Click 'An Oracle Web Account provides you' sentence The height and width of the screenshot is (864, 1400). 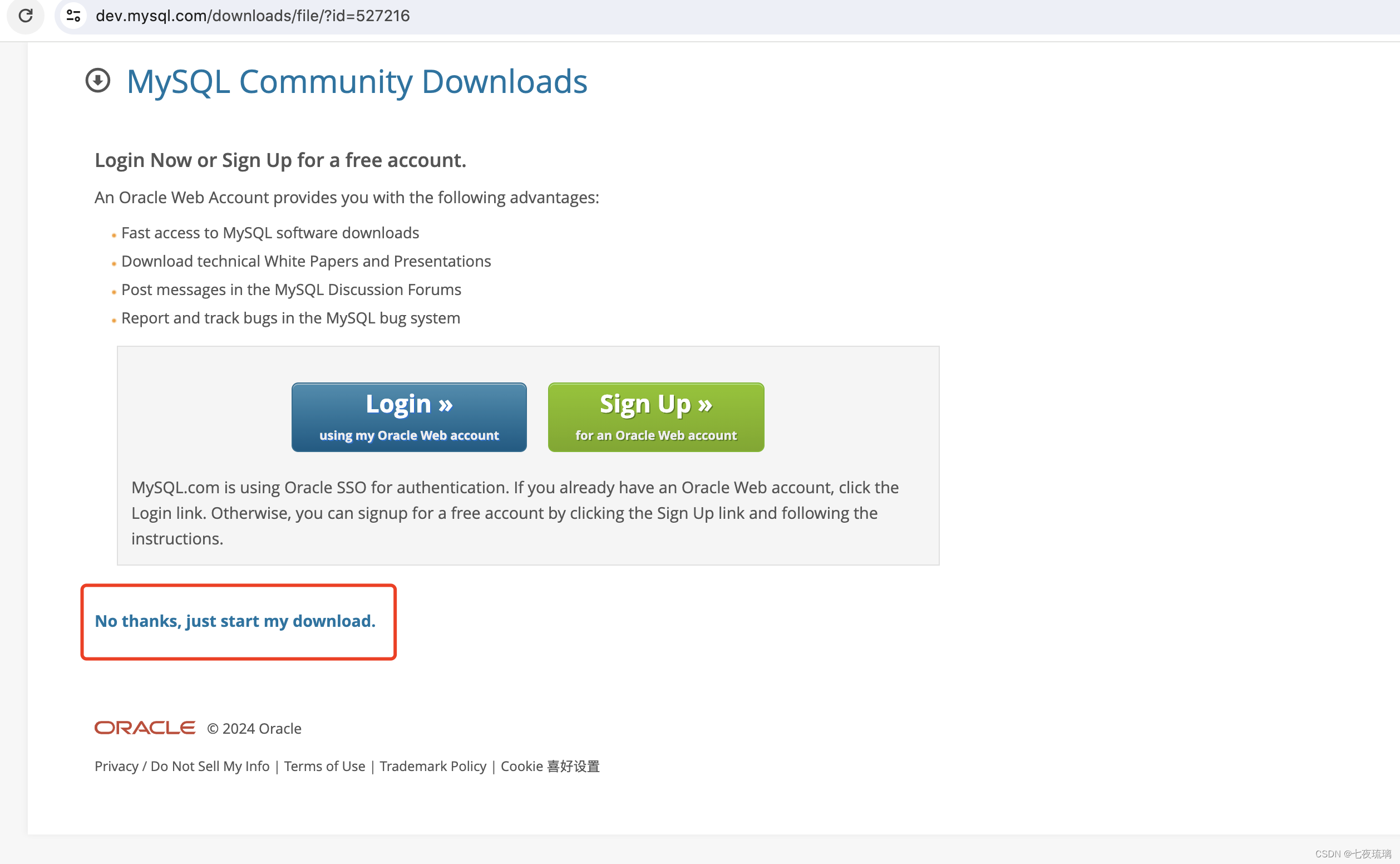coord(347,197)
